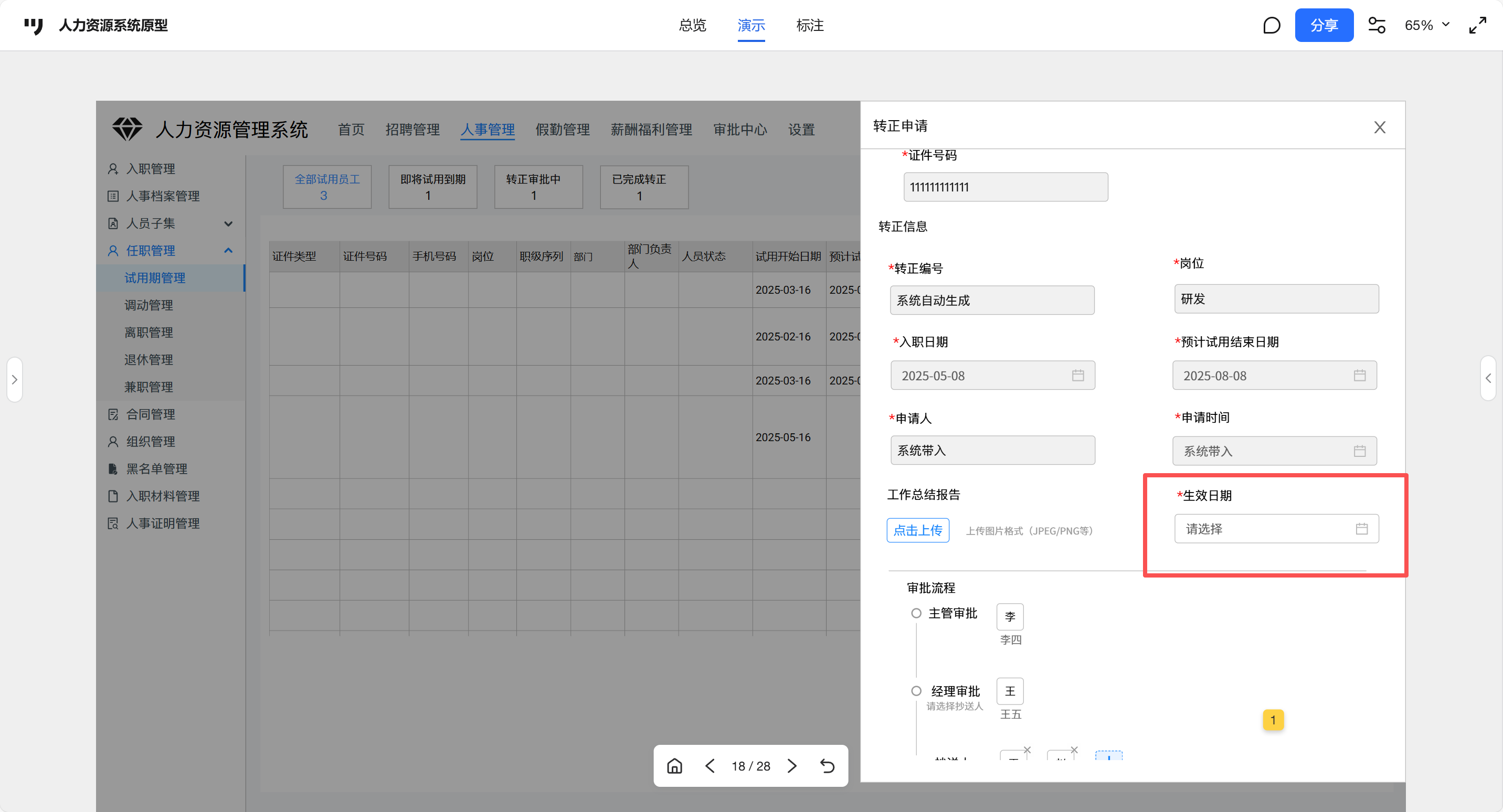This screenshot has height=812, width=1503.
Task: Click the yellow annotation marker 1
Action: point(1273,720)
